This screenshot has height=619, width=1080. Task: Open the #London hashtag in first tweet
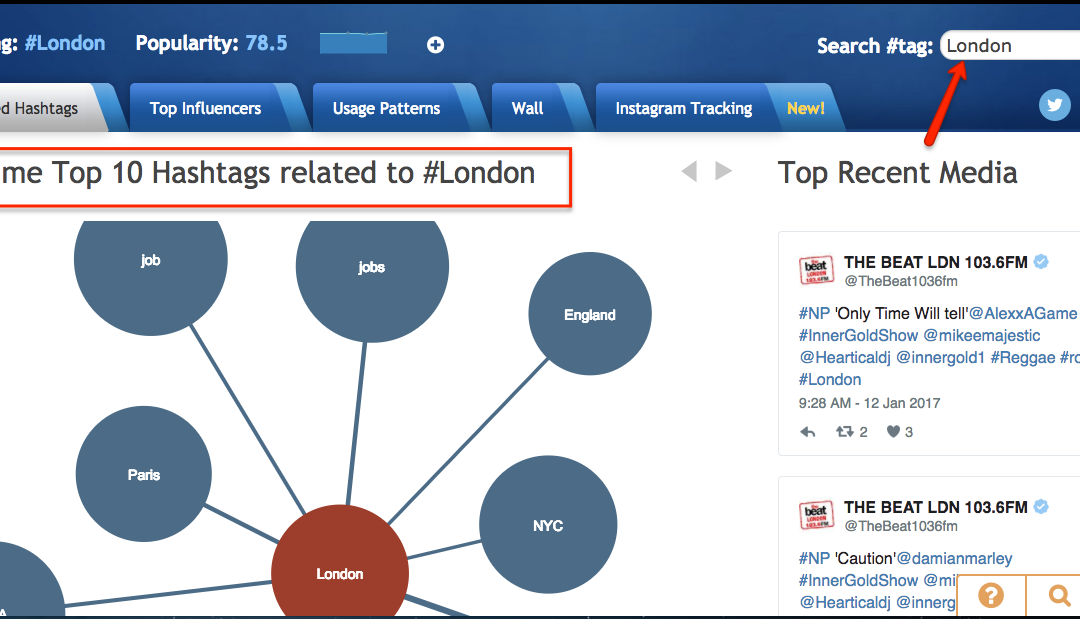(830, 379)
